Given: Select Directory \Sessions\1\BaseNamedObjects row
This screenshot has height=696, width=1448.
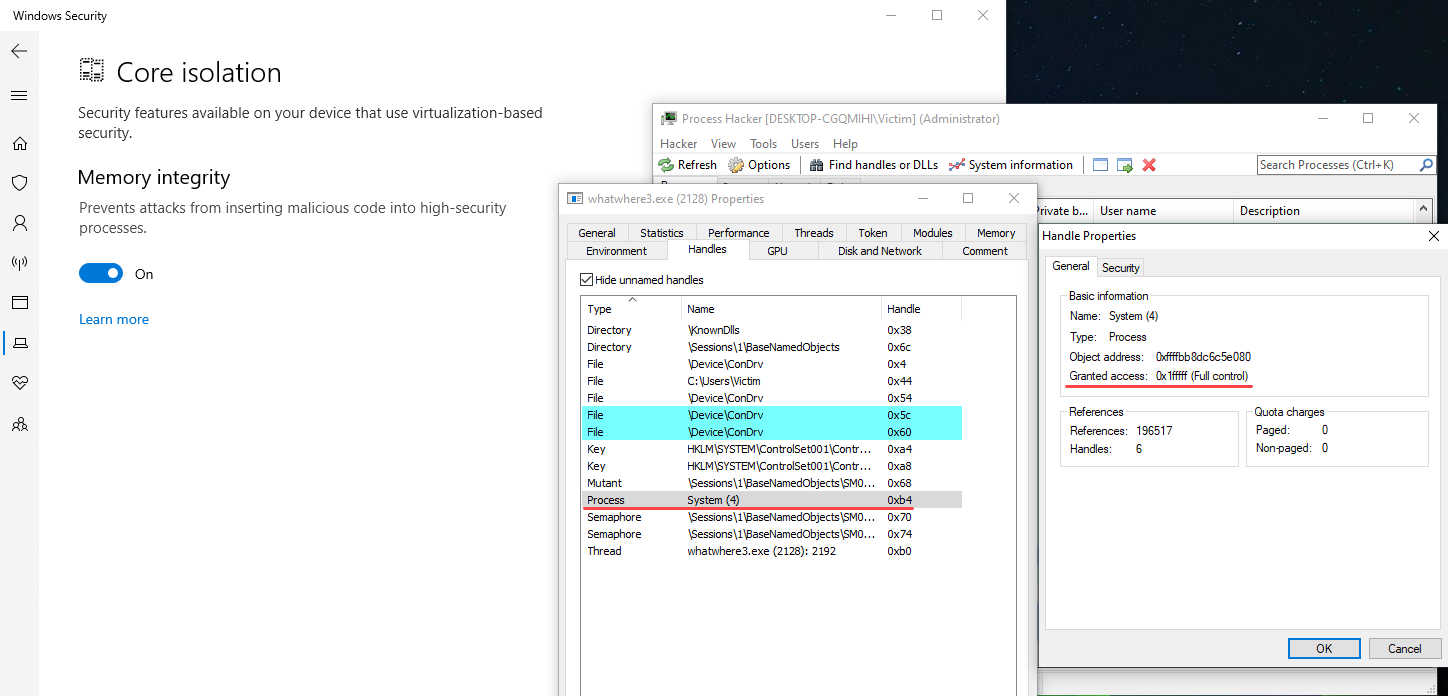Looking at the screenshot, I should (771, 347).
